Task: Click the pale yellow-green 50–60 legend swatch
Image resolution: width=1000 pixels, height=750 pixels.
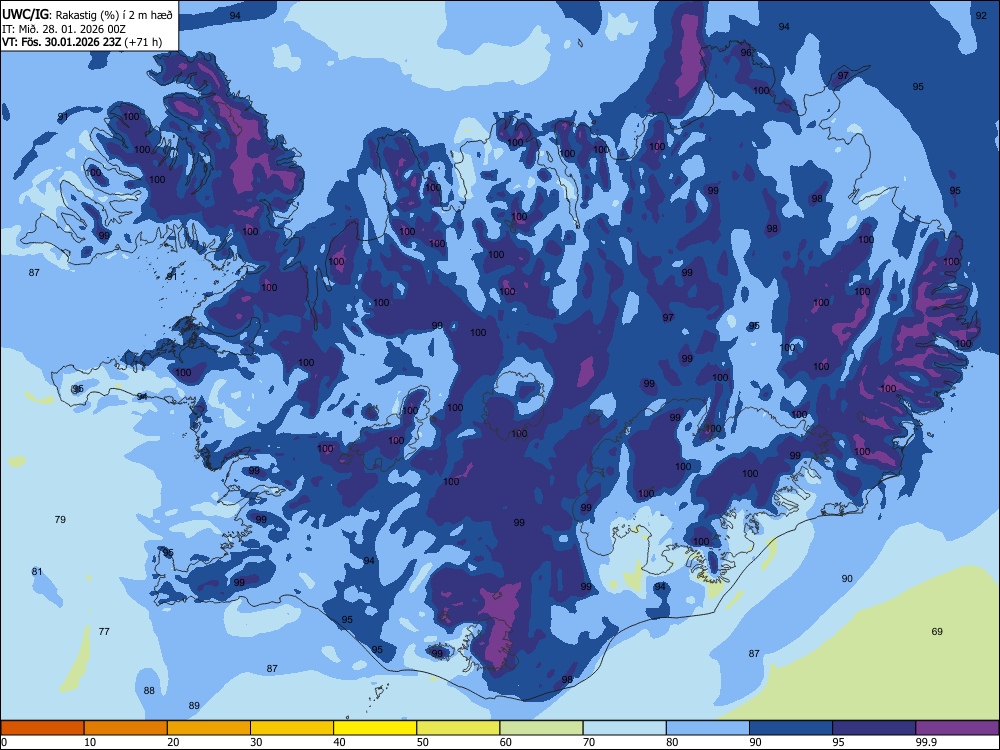Action: [x=459, y=728]
